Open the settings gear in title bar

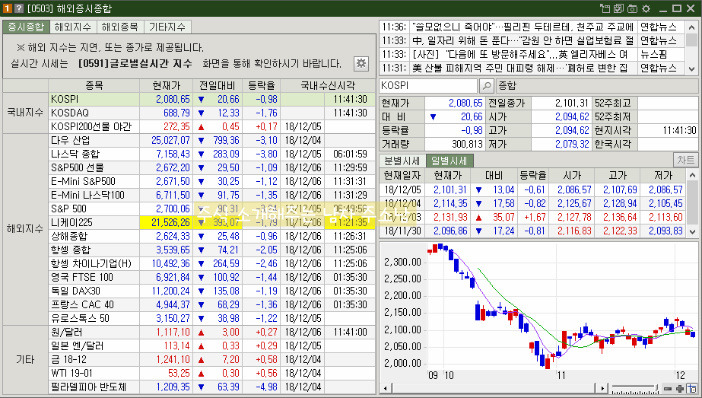pos(646,8)
